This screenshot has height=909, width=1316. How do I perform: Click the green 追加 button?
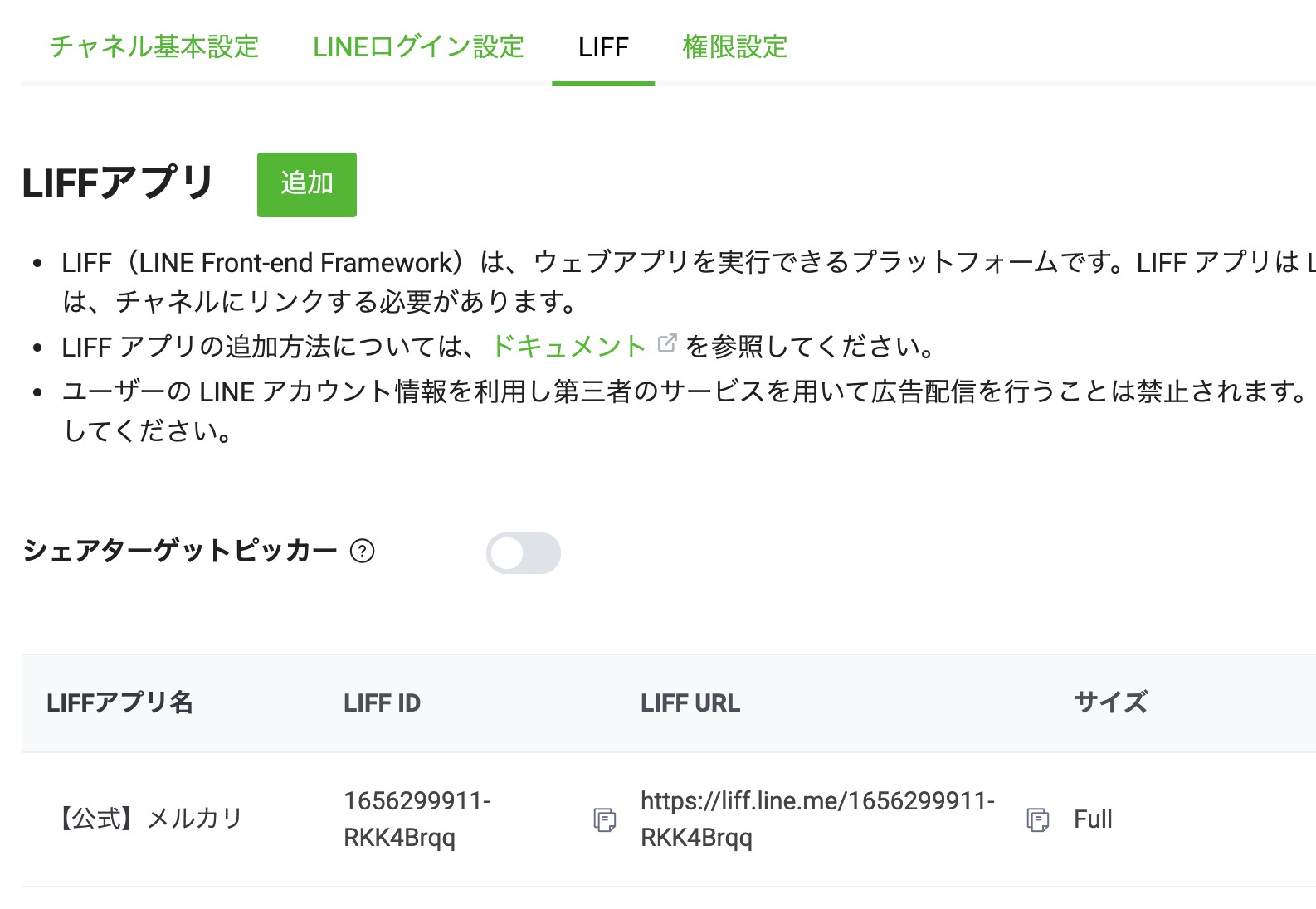coord(307,184)
